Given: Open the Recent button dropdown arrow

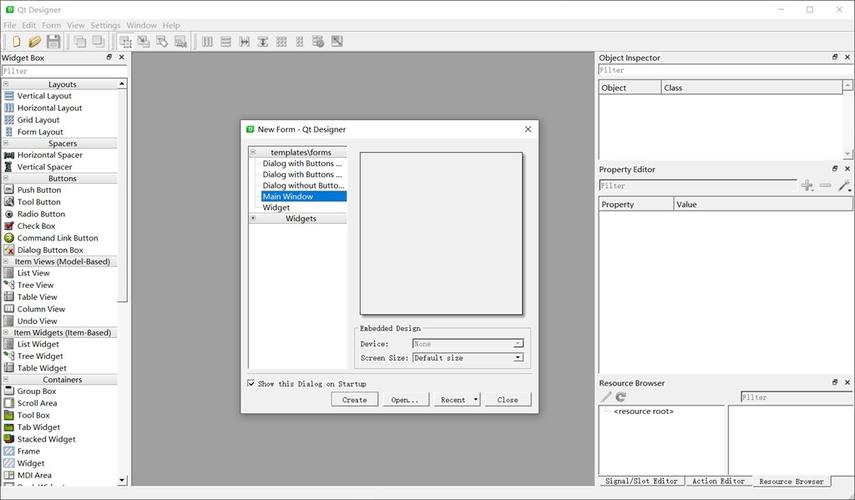Looking at the screenshot, I should (475, 400).
